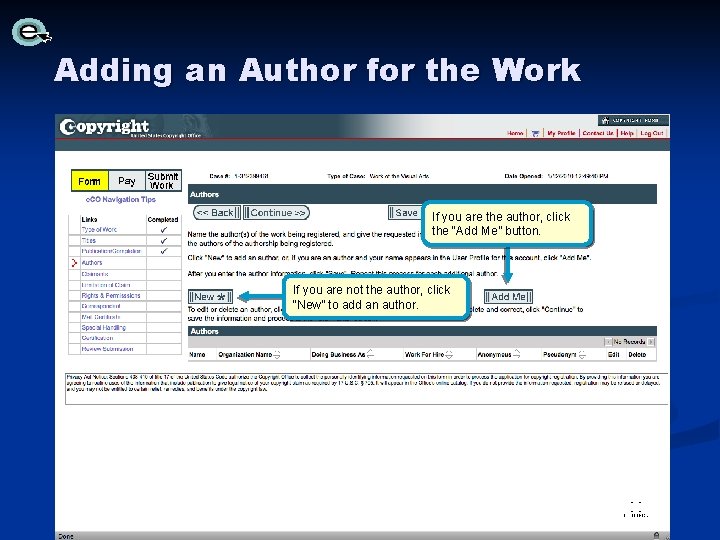This screenshot has height=540, width=720.
Task: Open the Certification navigation link
Action: pos(97,338)
